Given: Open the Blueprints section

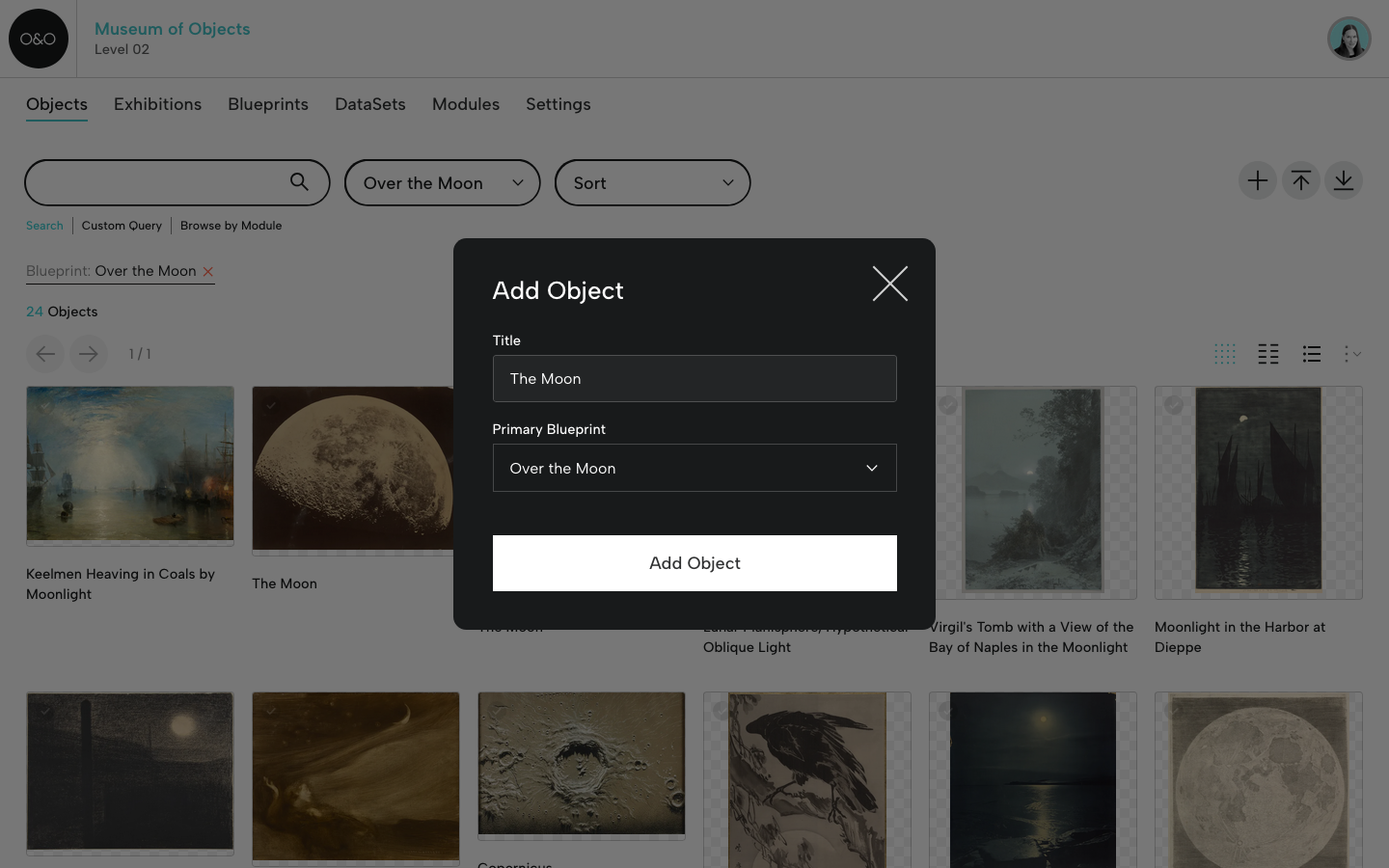Looking at the screenshot, I should [268, 104].
